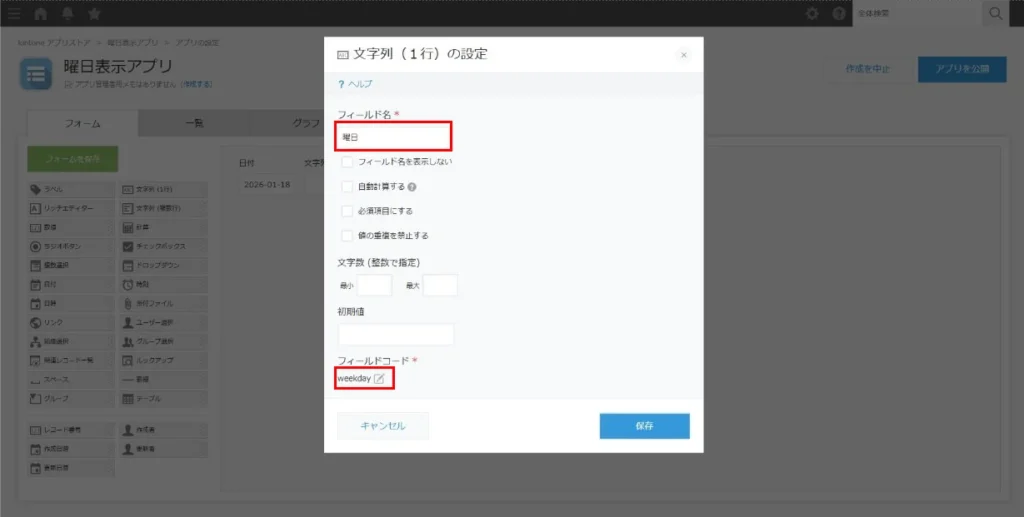The image size is (1024, 517).
Task: Select the ルックアップ field in palette
Action: tap(164, 360)
